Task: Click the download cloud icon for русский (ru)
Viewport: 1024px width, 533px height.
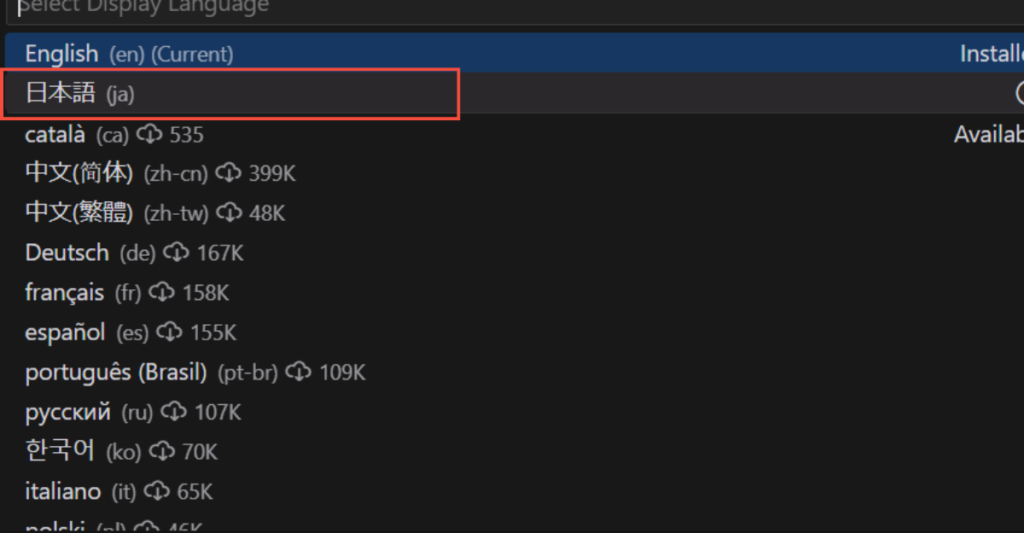Action: 174,412
